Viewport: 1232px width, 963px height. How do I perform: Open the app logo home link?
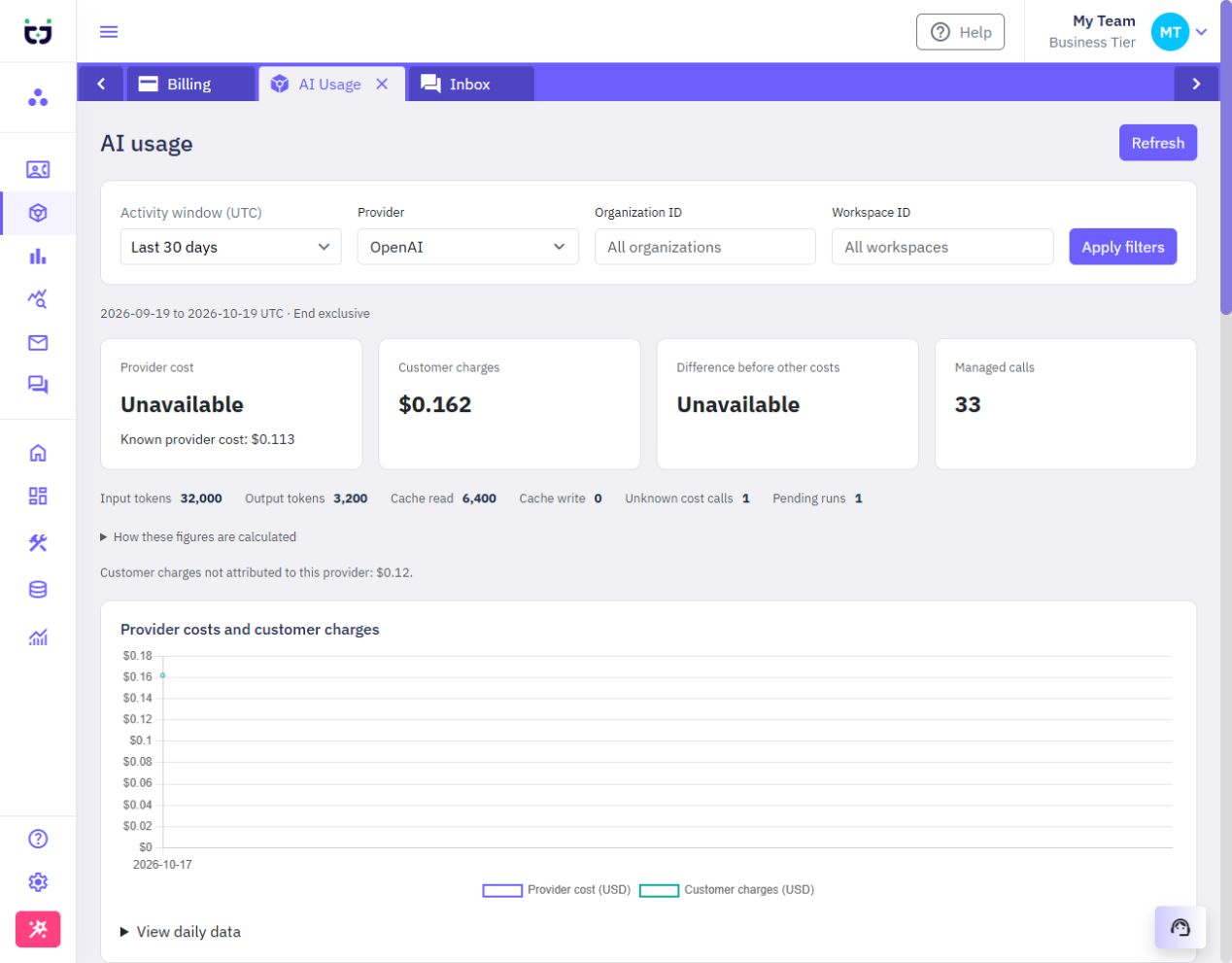click(x=38, y=32)
